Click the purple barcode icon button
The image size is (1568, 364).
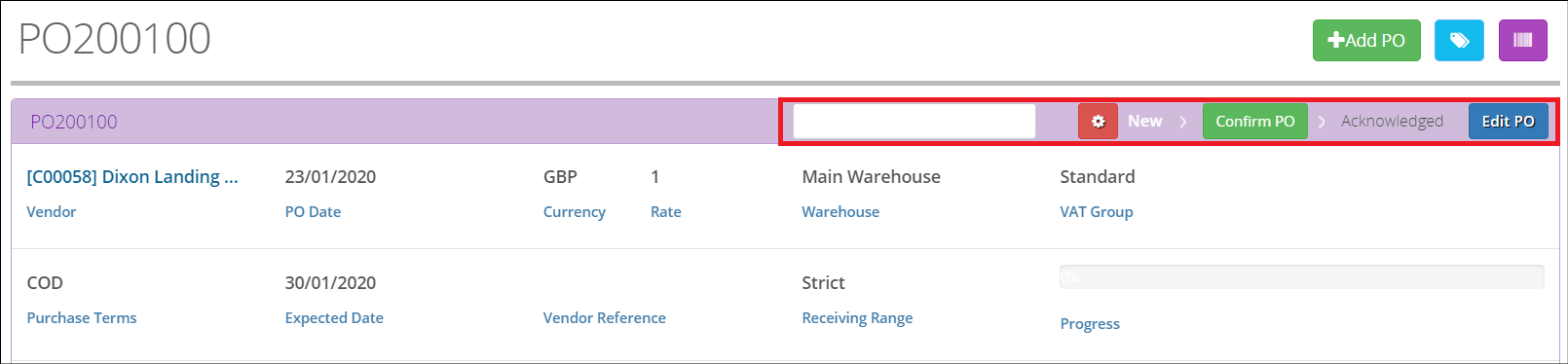click(1522, 40)
